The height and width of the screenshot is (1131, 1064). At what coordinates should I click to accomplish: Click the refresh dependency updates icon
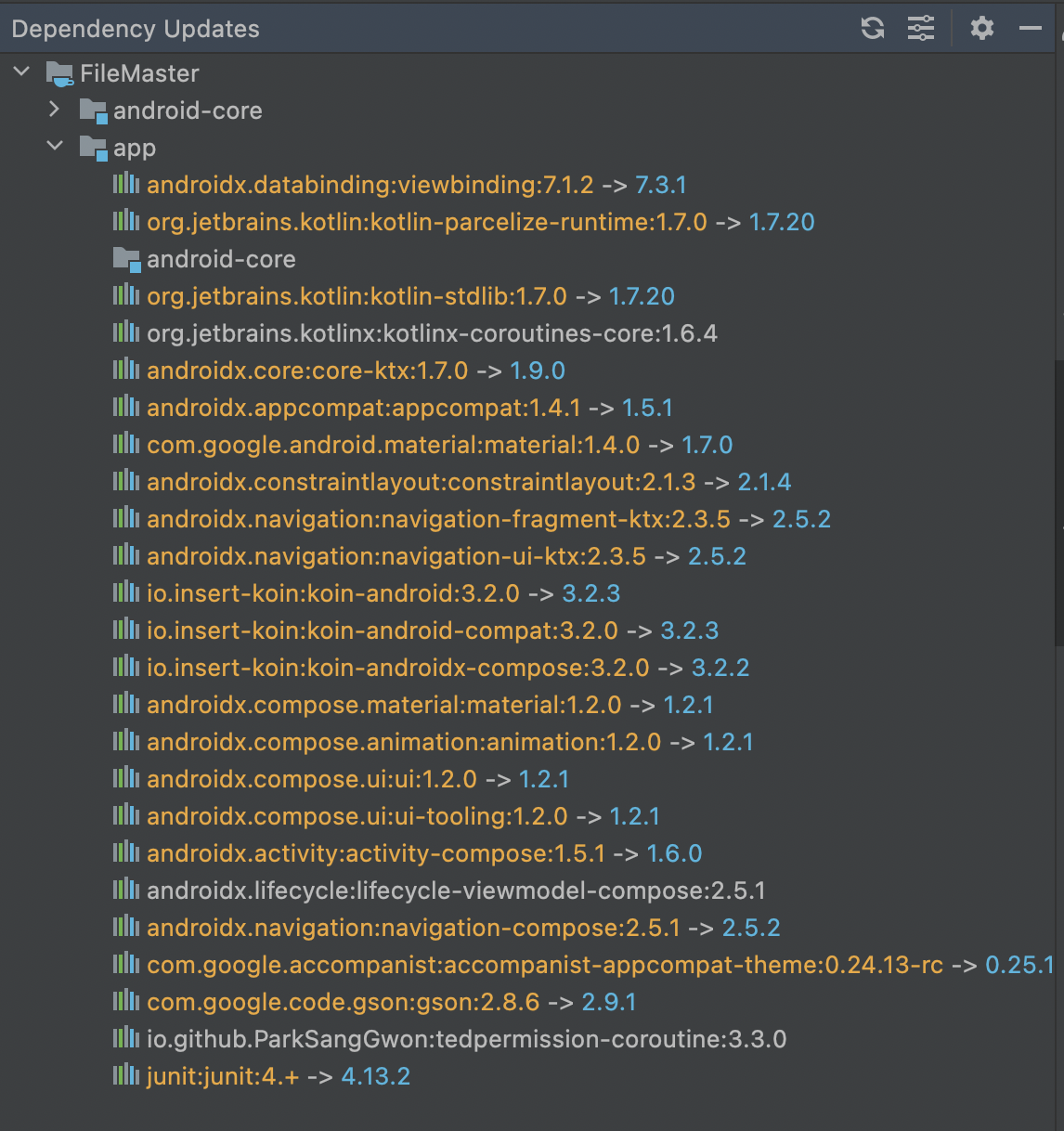click(873, 28)
